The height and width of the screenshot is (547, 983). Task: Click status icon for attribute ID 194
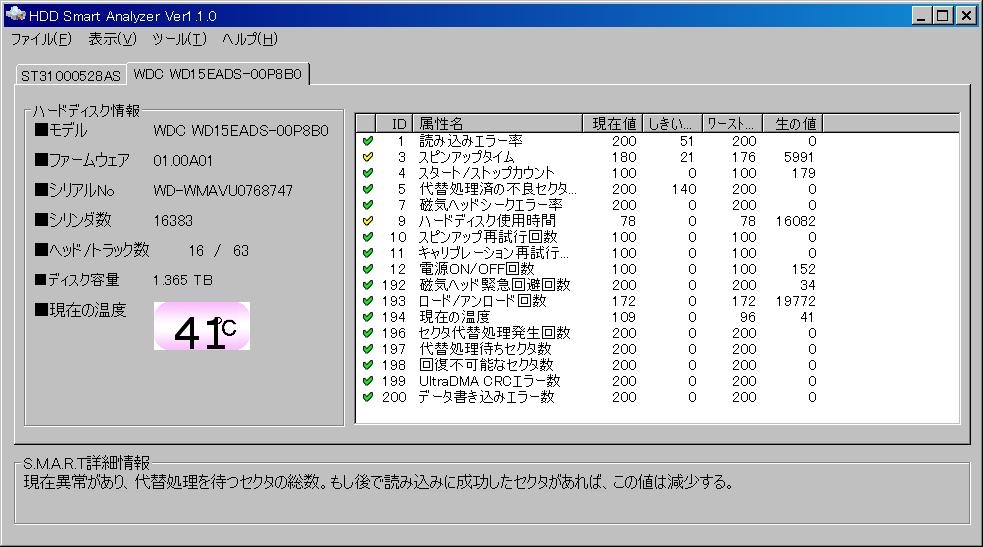click(368, 317)
